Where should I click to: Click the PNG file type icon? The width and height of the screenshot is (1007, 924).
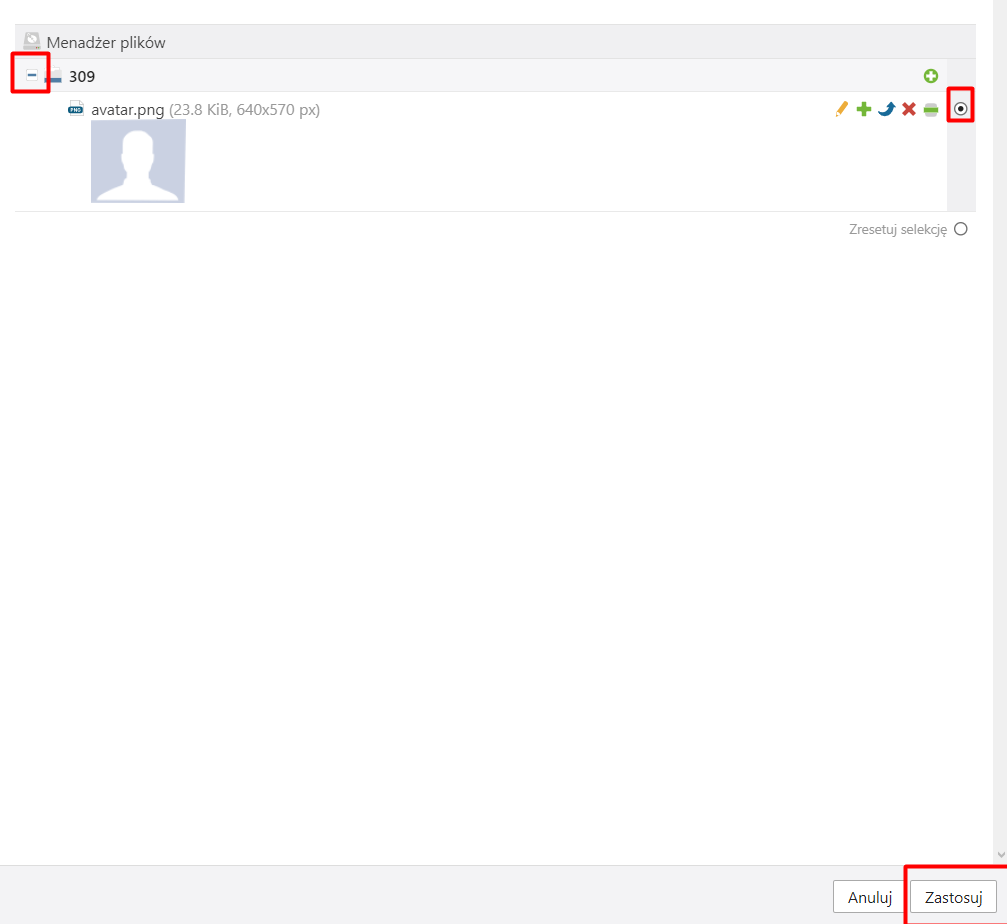[x=76, y=109]
